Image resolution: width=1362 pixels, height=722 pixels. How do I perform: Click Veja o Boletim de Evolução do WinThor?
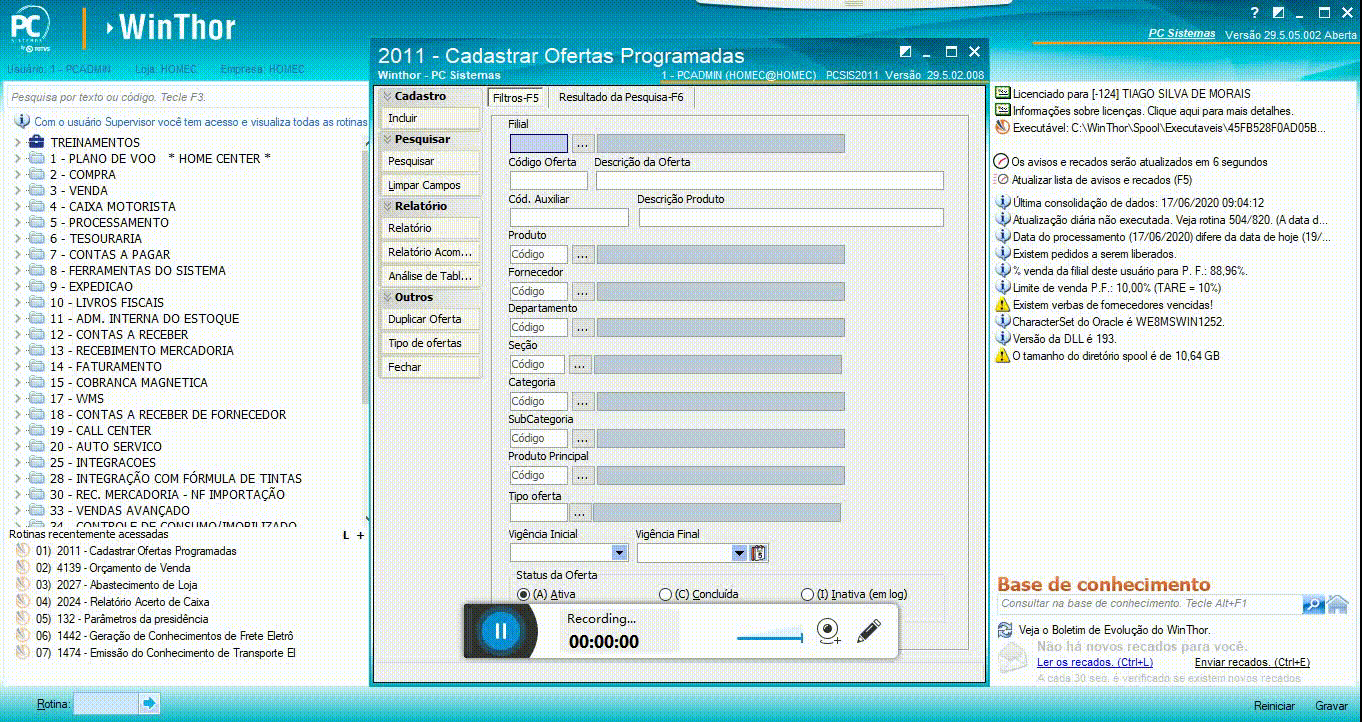(x=1114, y=630)
